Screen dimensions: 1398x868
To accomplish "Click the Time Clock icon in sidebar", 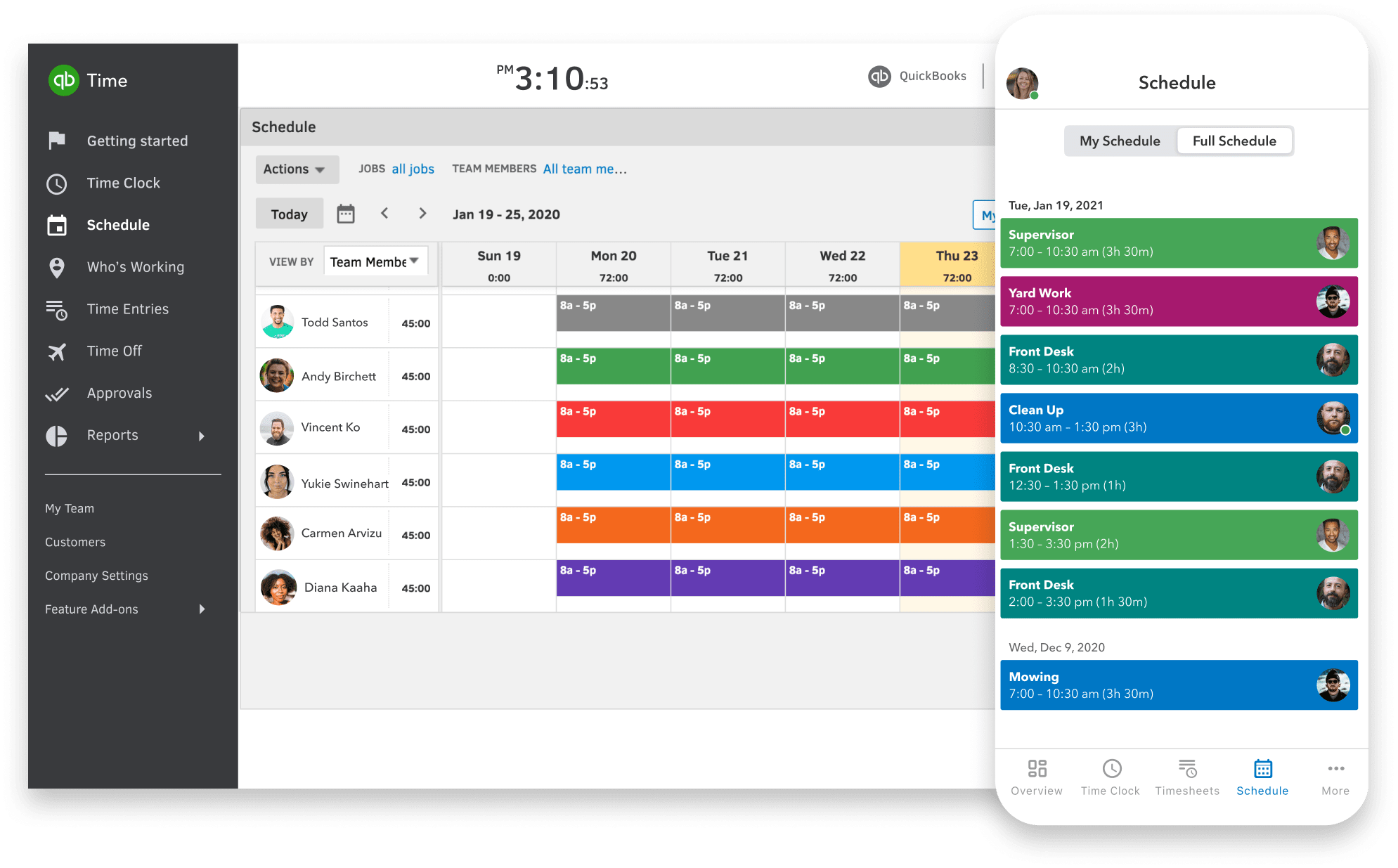I will [x=57, y=183].
